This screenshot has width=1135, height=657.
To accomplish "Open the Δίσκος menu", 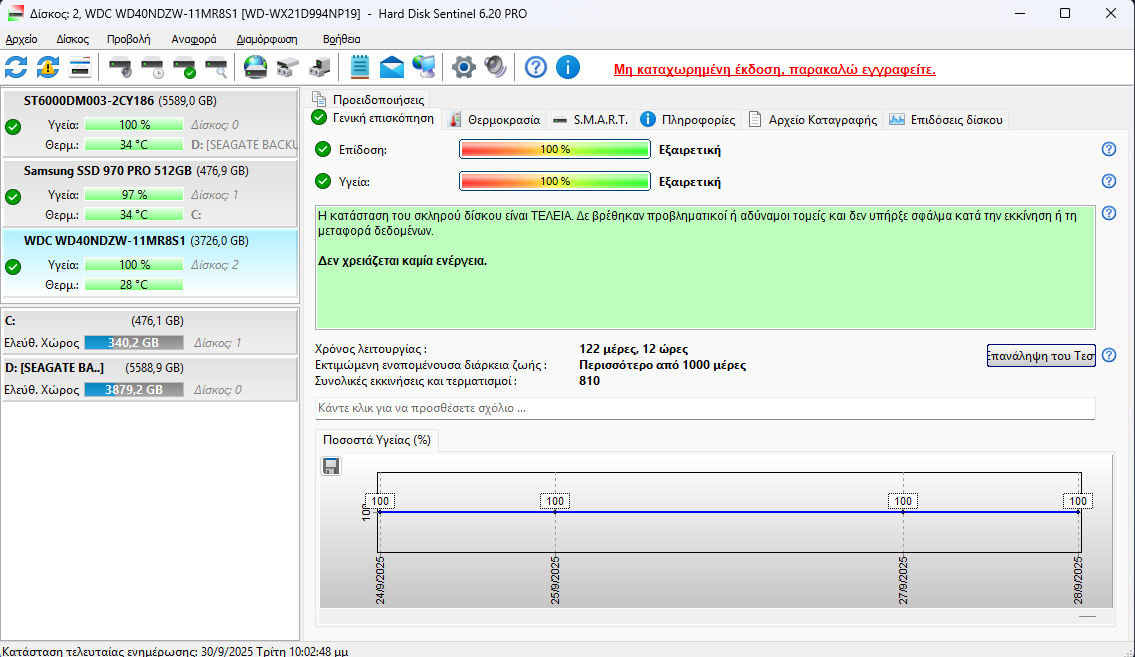I will 73,39.
